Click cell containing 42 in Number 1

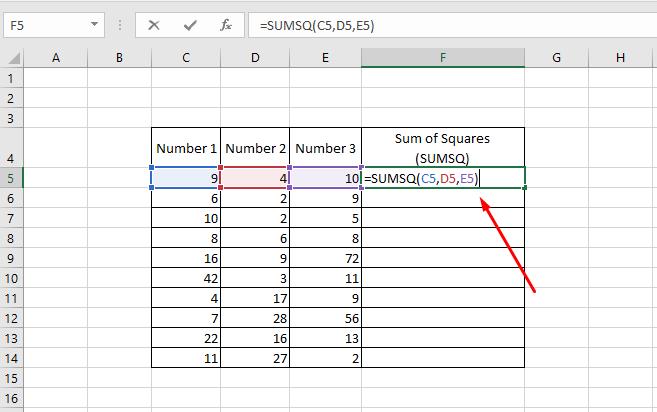tap(186, 278)
